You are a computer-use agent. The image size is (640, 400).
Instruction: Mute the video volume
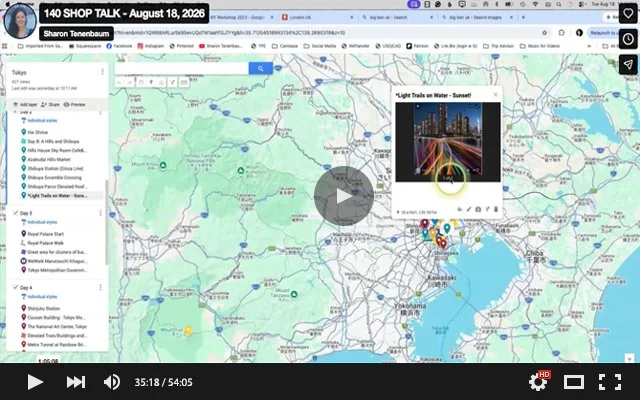pyautogui.click(x=111, y=382)
